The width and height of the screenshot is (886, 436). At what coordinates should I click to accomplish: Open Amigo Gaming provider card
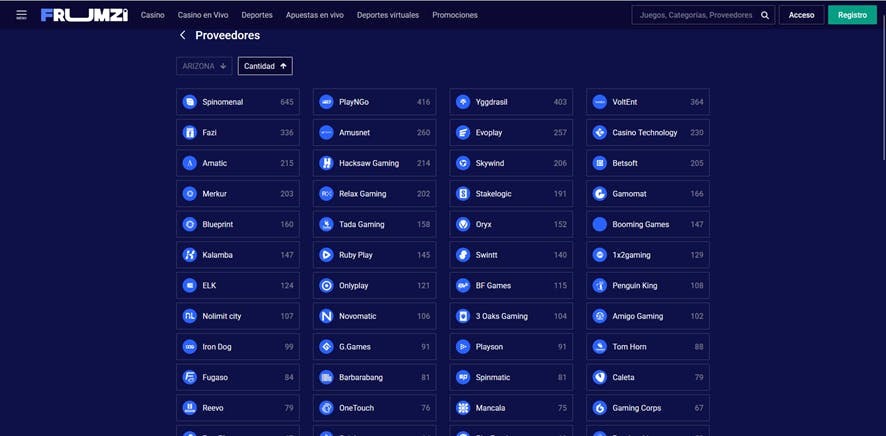pos(648,316)
